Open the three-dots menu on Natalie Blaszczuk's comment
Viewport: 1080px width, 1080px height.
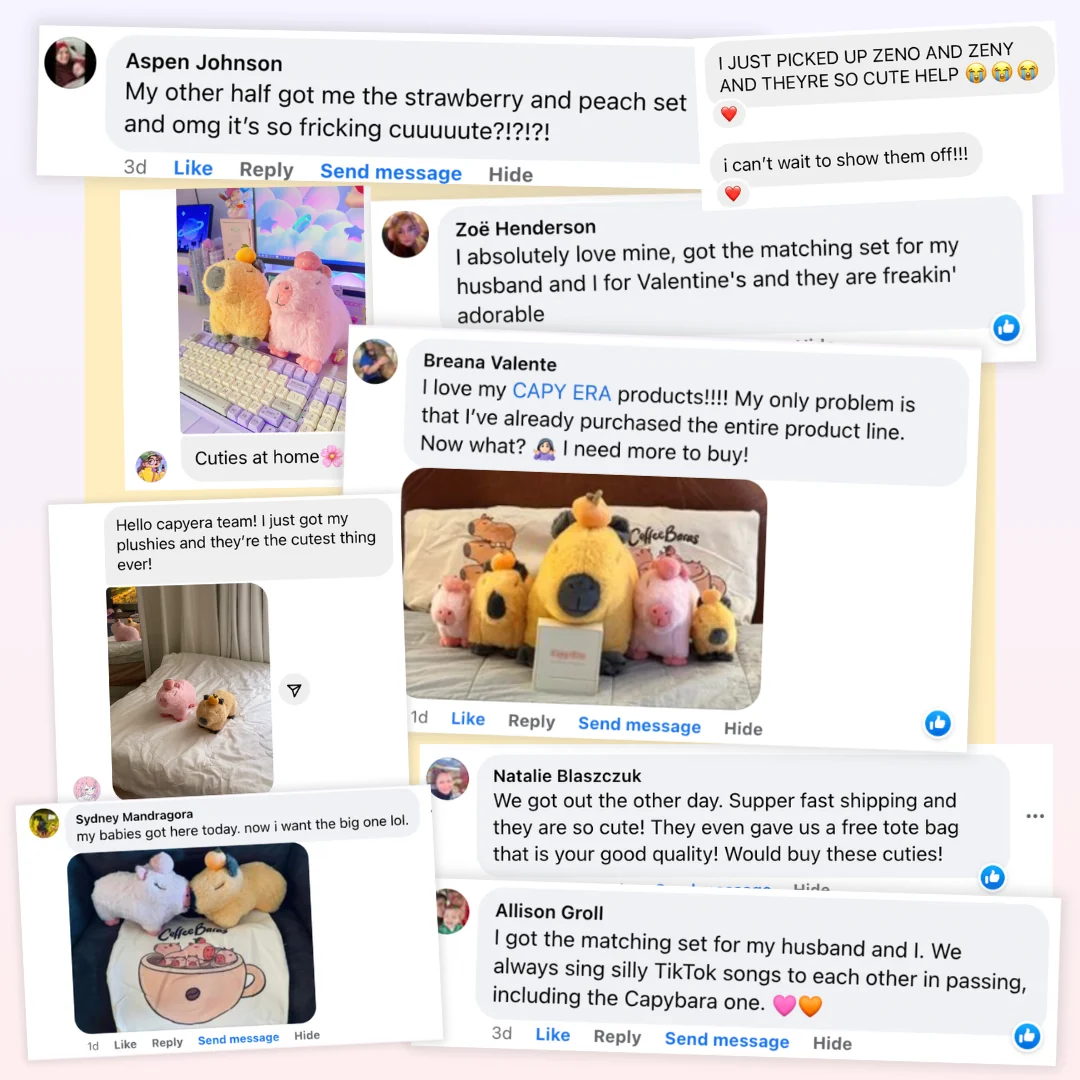(x=1035, y=816)
